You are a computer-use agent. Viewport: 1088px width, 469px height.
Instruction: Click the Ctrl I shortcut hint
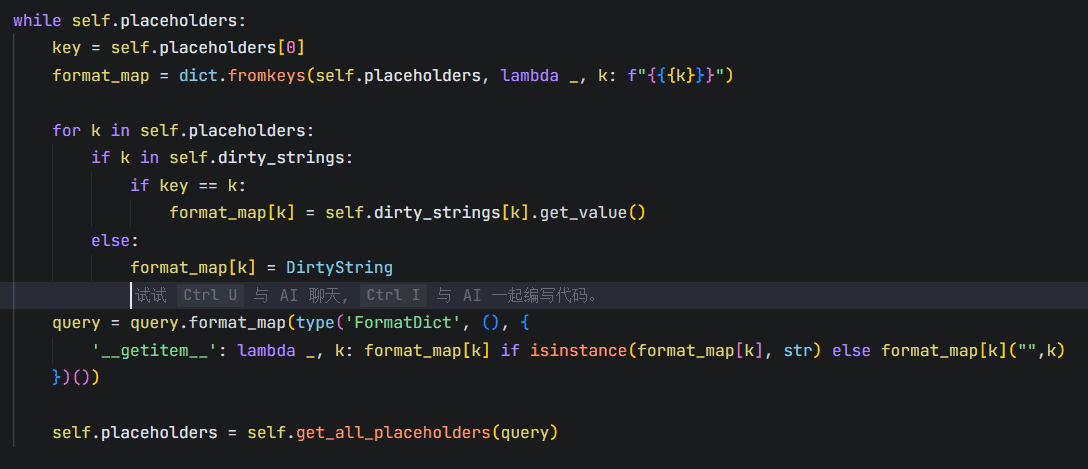[x=393, y=295]
